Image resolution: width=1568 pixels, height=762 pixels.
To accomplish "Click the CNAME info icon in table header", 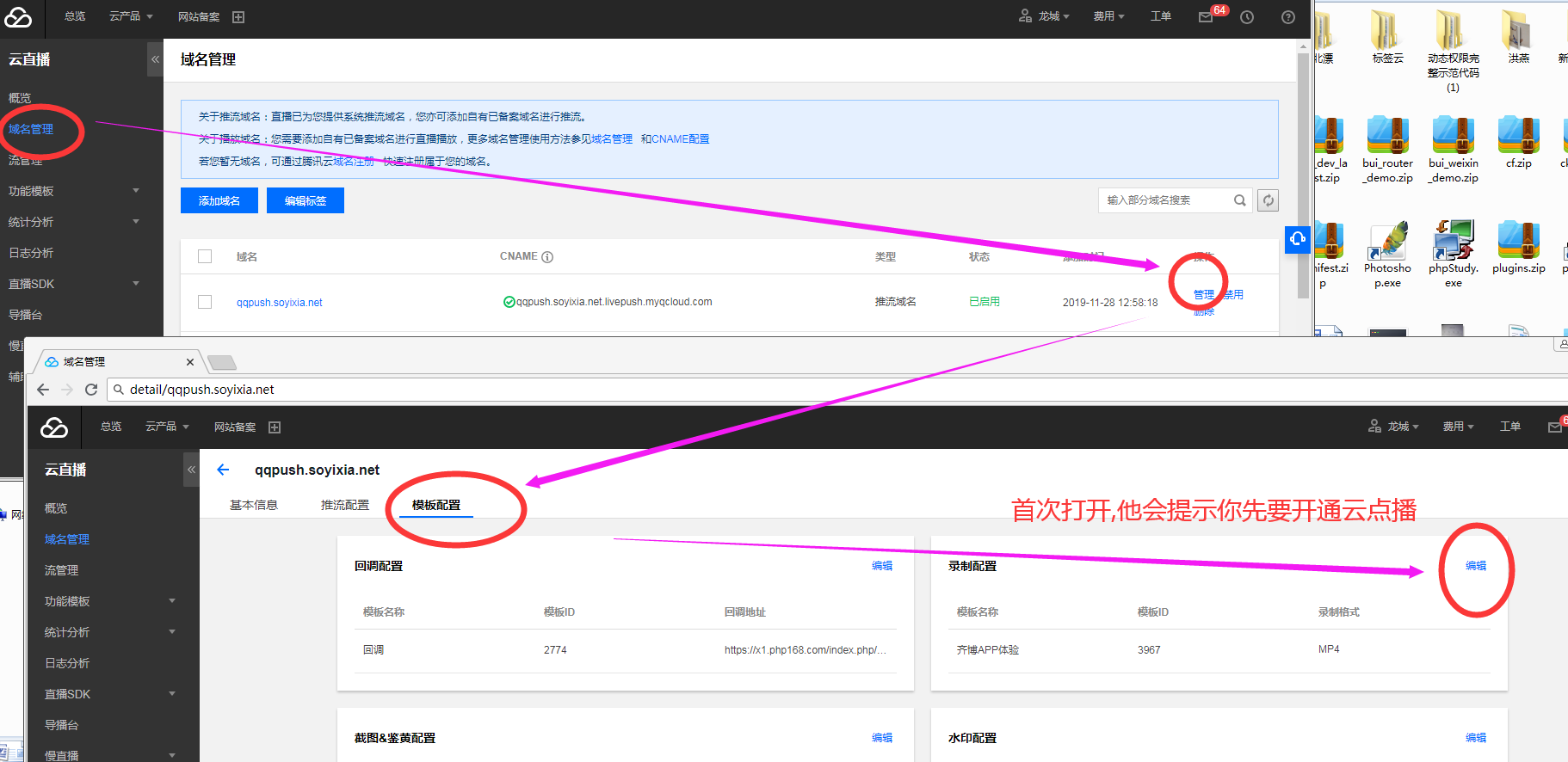I will pyautogui.click(x=547, y=257).
